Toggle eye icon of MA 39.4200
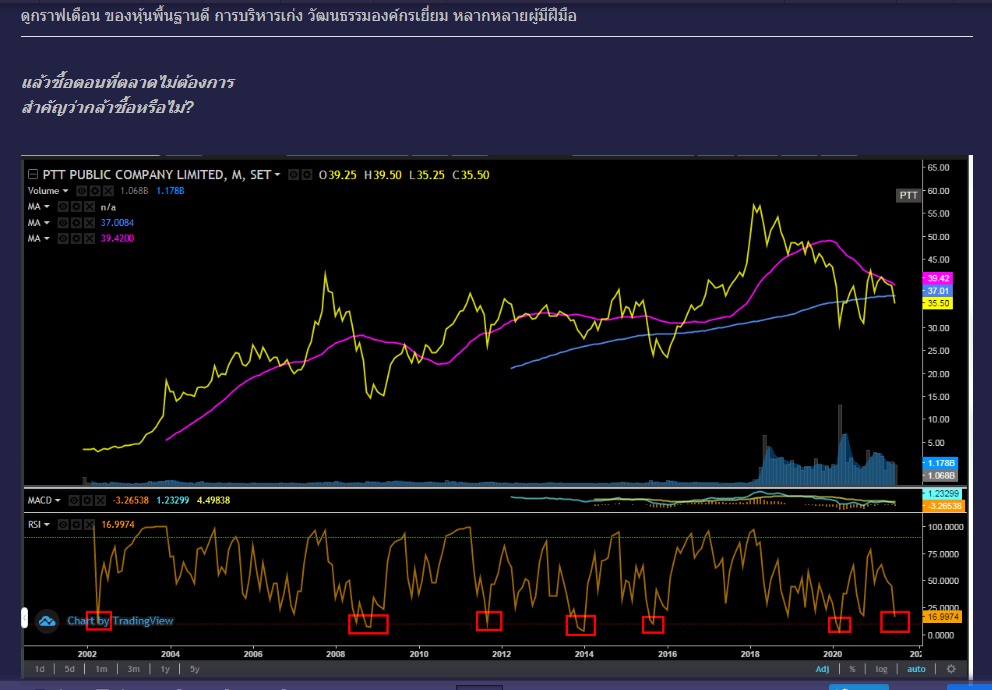This screenshot has width=992, height=690. pos(63,238)
